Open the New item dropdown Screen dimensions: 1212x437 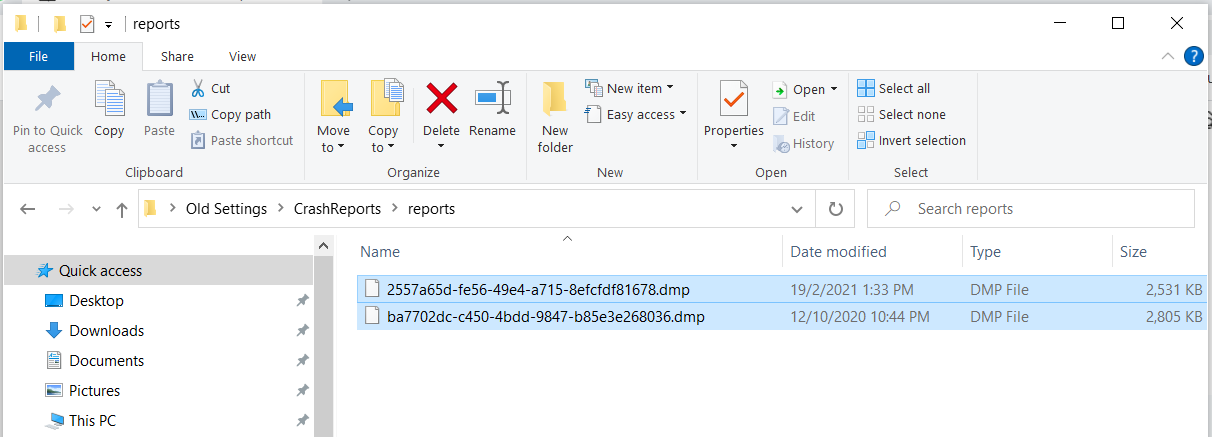tap(629, 88)
